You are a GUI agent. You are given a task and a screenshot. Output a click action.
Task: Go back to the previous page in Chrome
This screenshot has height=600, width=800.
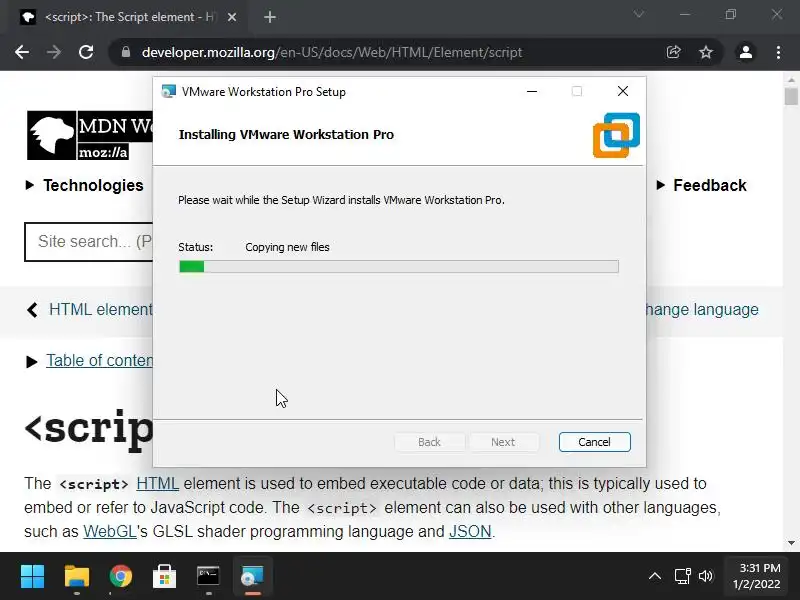22,52
